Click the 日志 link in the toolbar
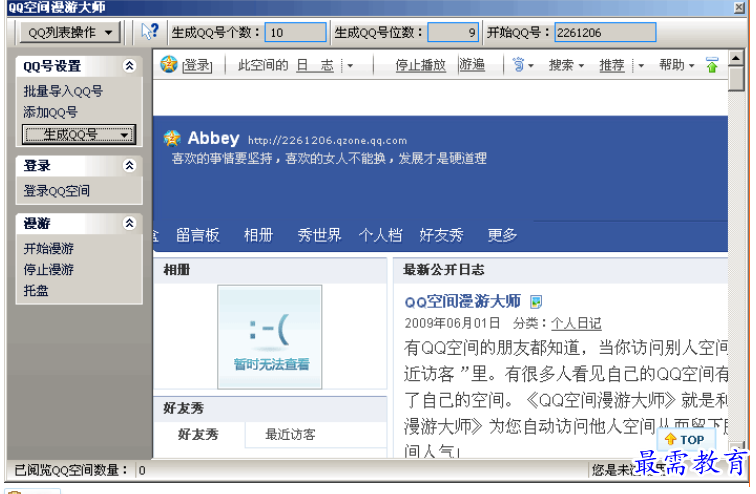 (315, 65)
